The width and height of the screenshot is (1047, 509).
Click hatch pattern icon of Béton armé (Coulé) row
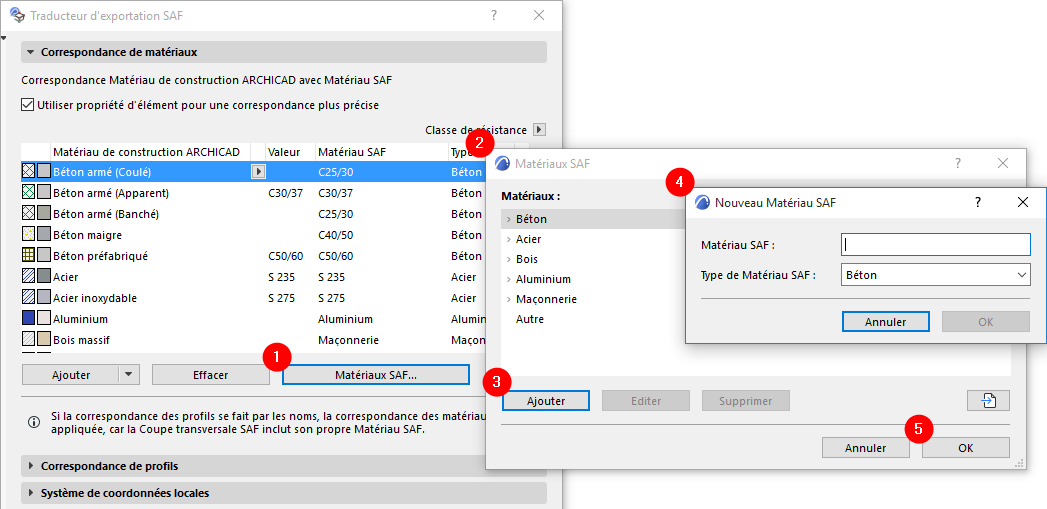29,172
